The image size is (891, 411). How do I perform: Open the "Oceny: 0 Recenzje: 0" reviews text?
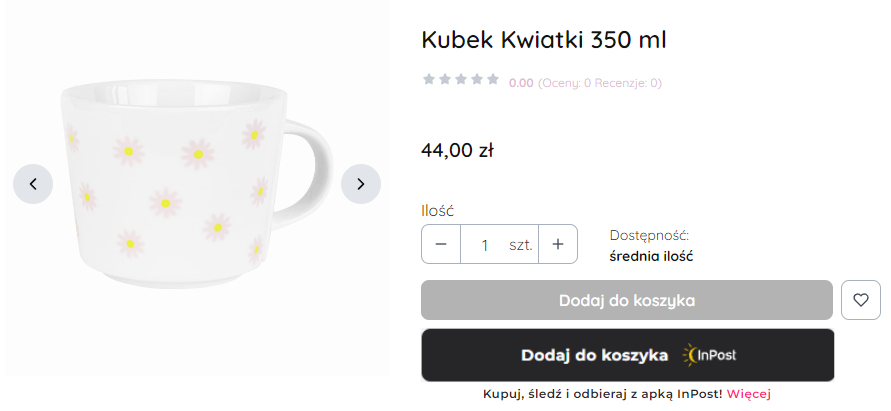point(600,83)
